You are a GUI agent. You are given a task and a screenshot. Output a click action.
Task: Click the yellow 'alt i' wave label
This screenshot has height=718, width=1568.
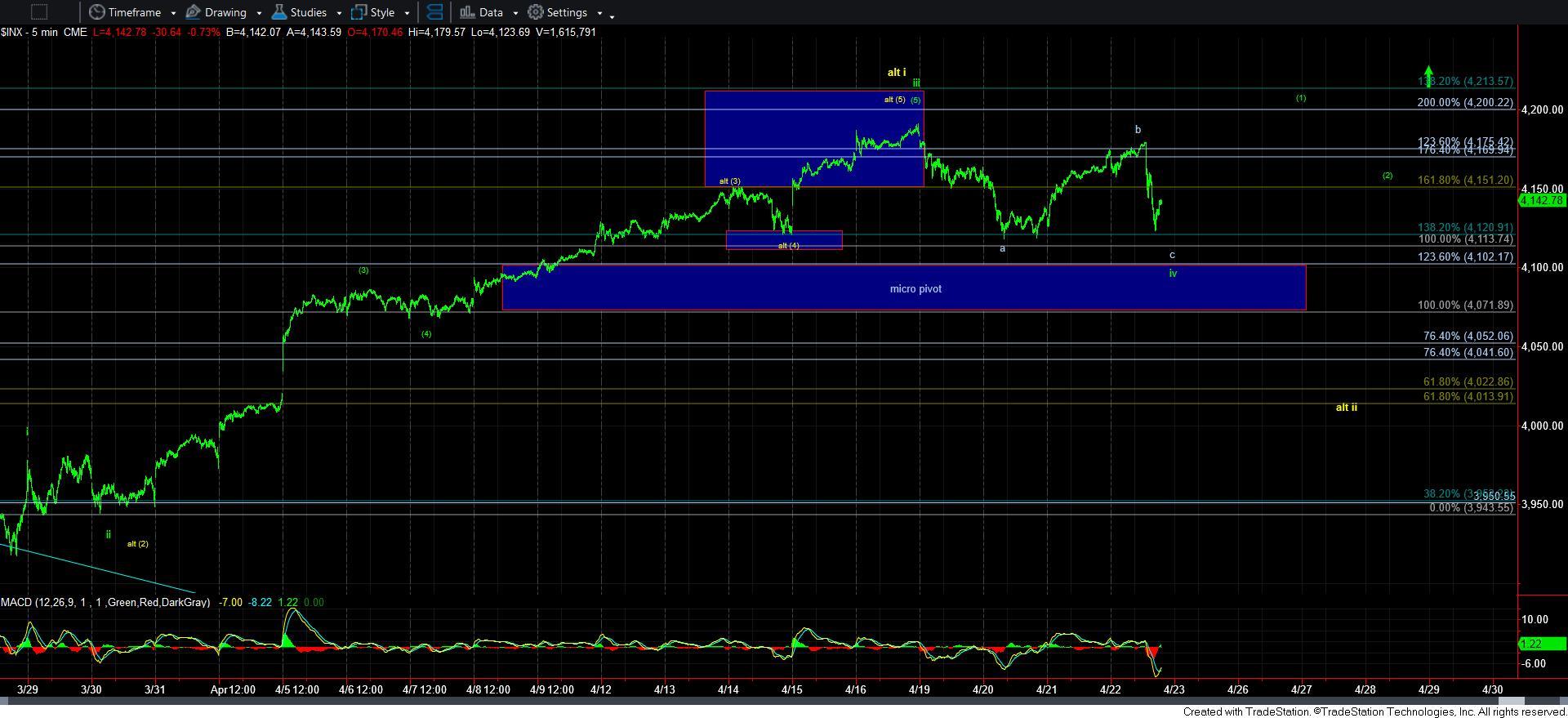[897, 73]
